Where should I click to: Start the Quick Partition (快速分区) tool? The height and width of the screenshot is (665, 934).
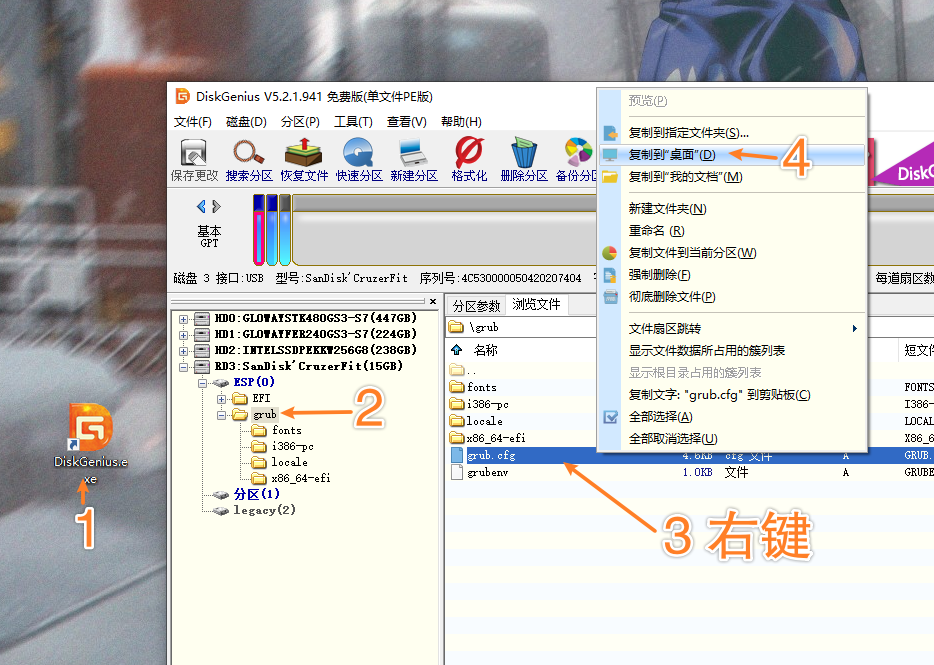click(x=359, y=159)
